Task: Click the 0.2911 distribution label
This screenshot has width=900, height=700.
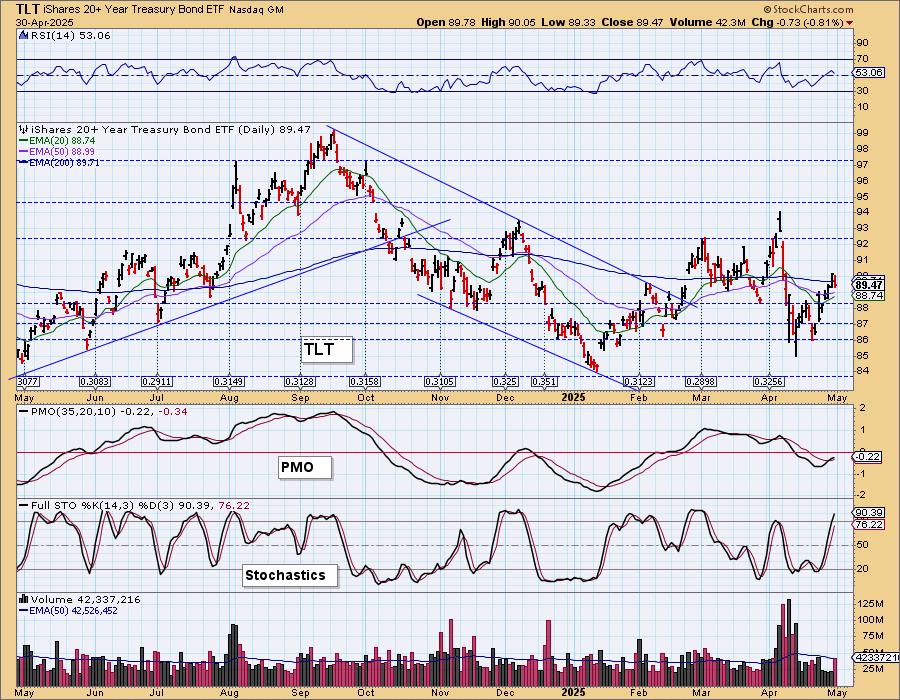Action: pos(157,382)
